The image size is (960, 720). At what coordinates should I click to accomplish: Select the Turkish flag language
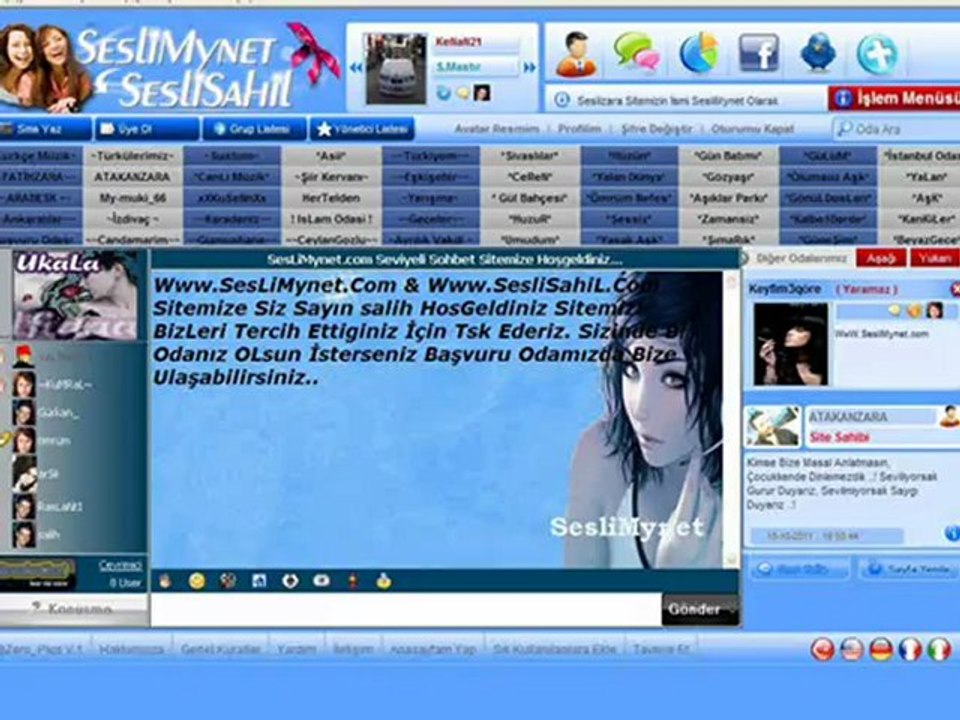tap(823, 650)
